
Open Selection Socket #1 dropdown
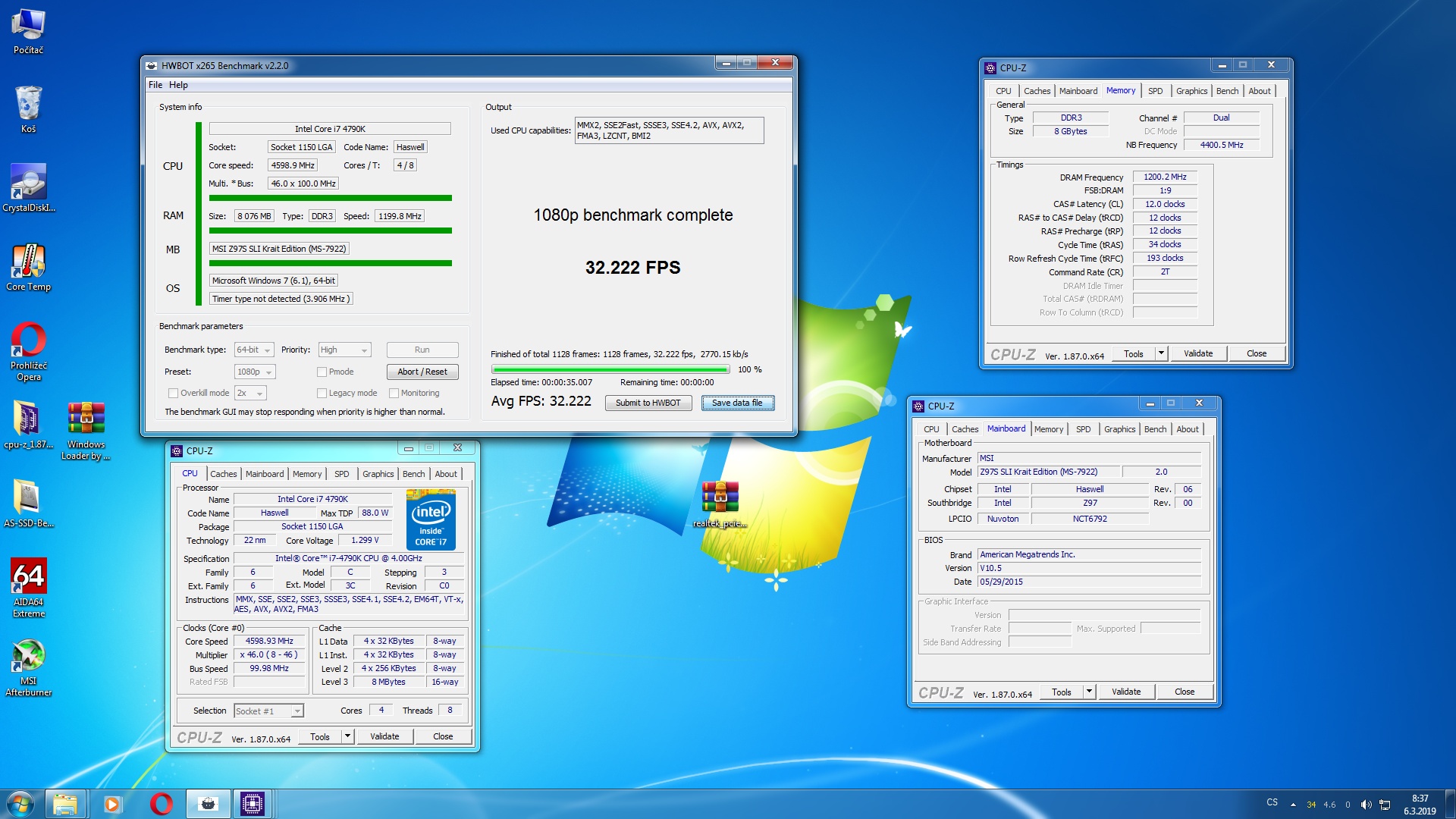click(268, 711)
